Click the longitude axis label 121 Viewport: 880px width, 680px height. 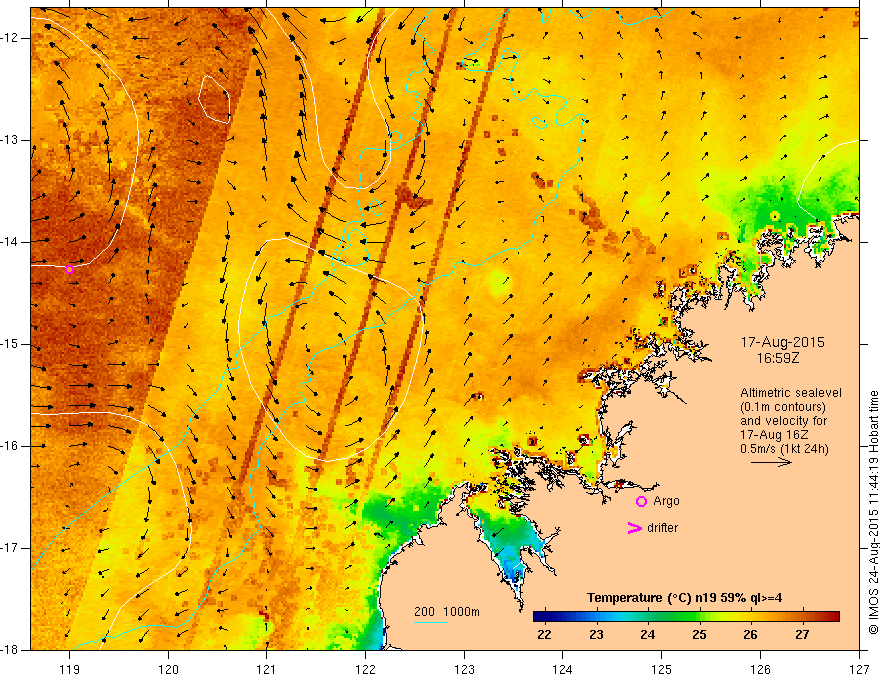[x=267, y=669]
